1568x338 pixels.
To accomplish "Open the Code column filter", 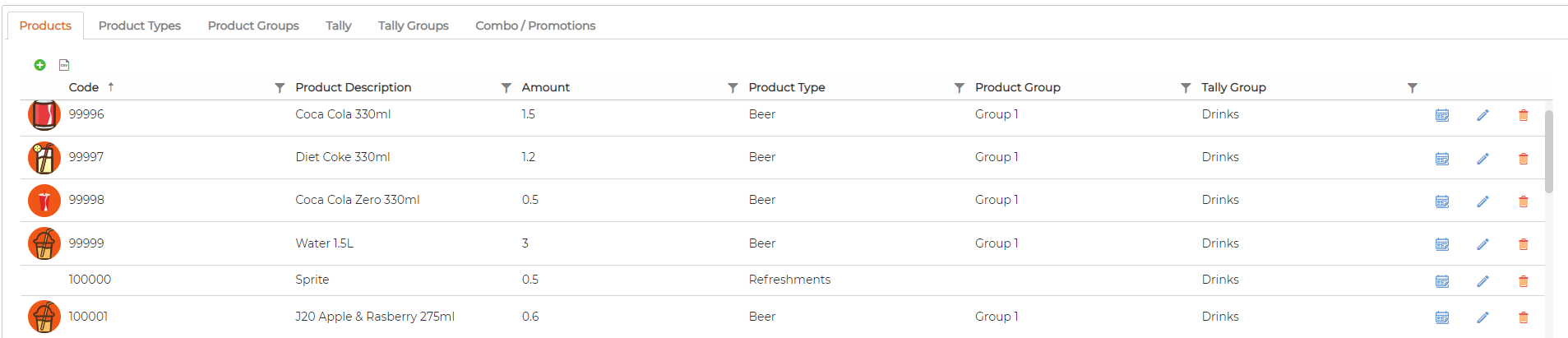I will (280, 88).
